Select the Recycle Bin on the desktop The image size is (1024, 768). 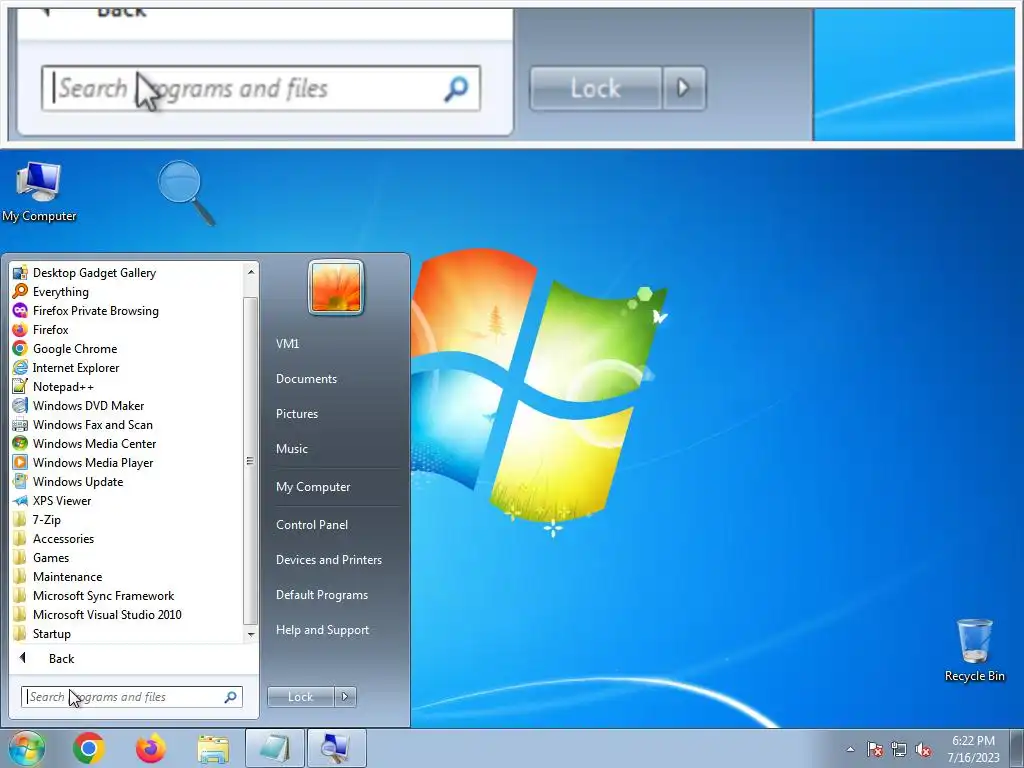974,650
